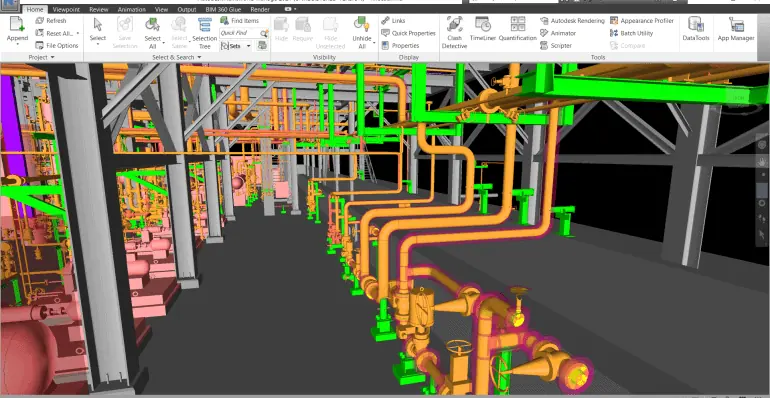
Task: Expand the Select & Search panel title
Action: coord(177,57)
